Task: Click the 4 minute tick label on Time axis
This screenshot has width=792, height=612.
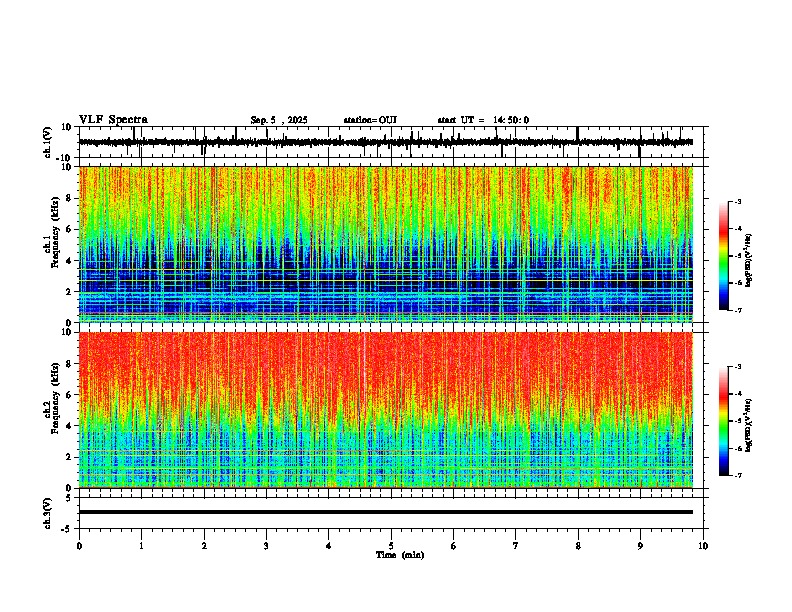Action: [329, 546]
